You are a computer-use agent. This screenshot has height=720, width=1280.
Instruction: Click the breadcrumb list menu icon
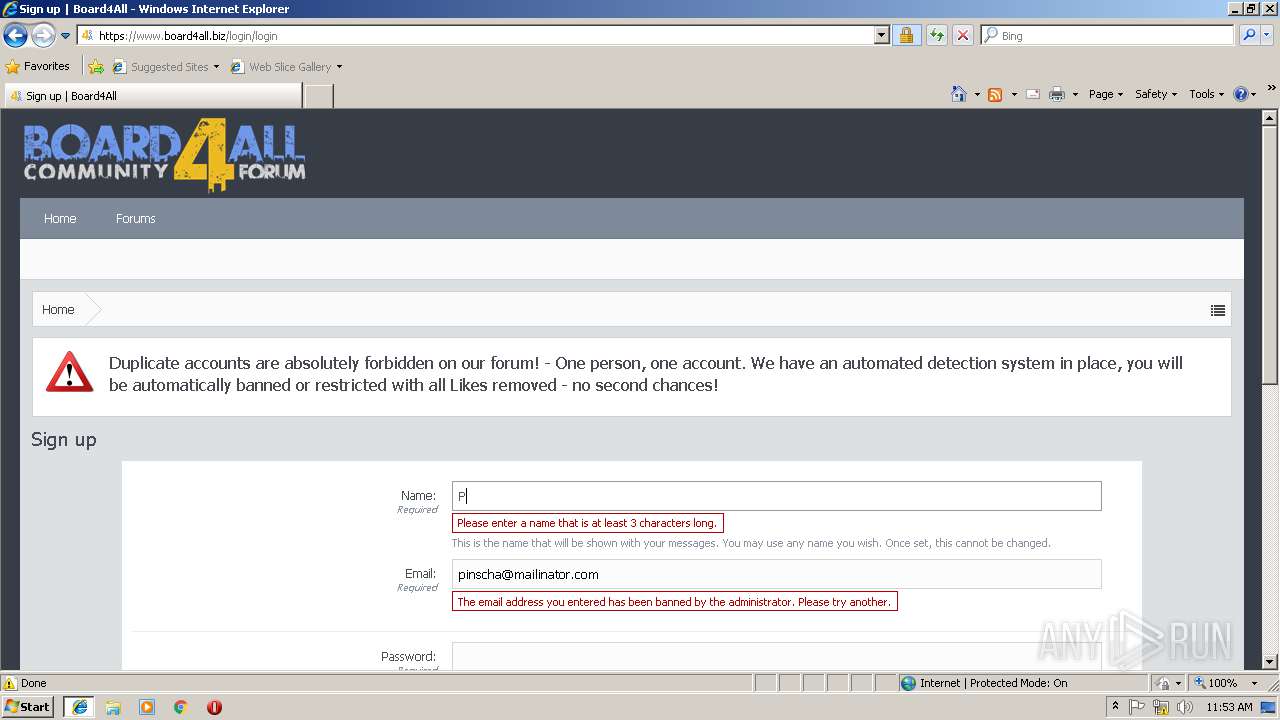[1217, 310]
